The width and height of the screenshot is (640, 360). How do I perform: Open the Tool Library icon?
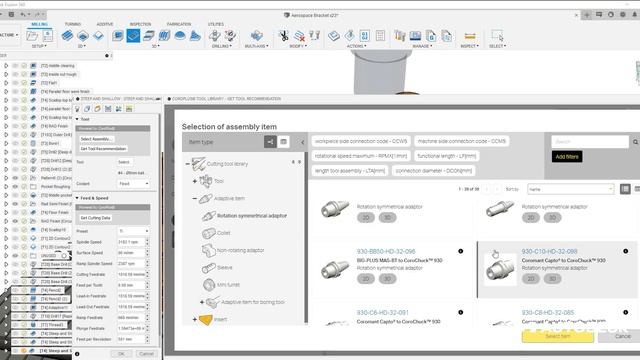coord(400,36)
